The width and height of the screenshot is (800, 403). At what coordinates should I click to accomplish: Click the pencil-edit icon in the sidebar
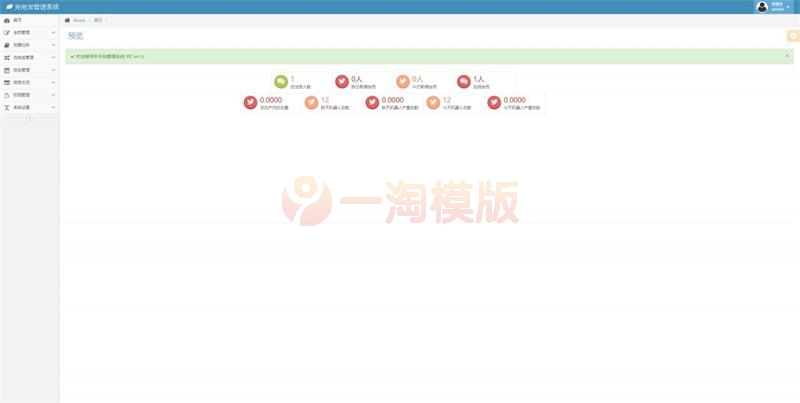tap(7, 32)
